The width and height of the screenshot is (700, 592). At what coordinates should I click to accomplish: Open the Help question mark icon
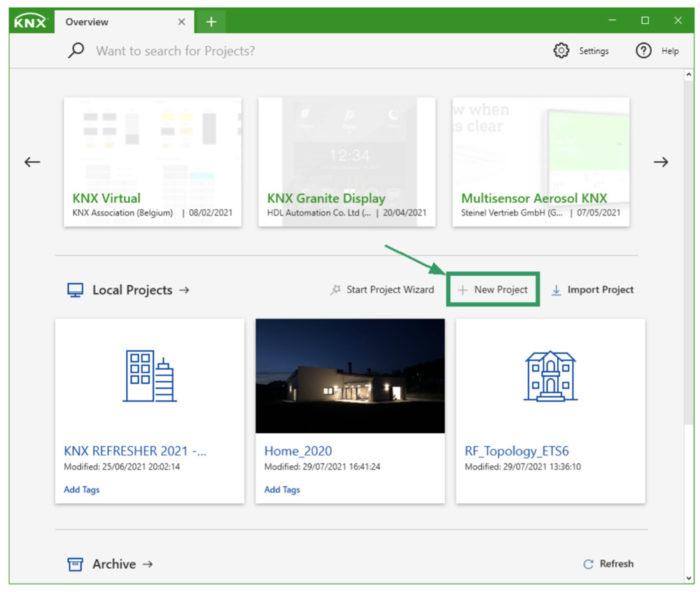point(643,50)
